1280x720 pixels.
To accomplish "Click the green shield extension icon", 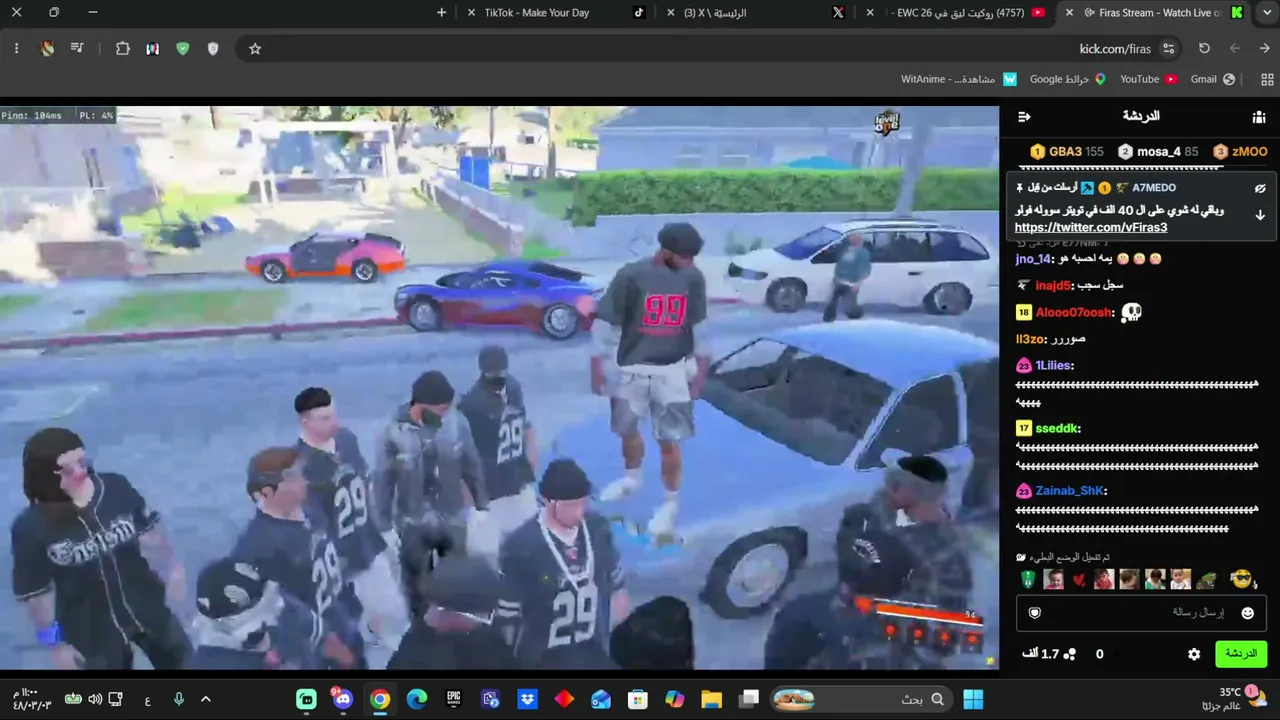I will click(x=182, y=48).
